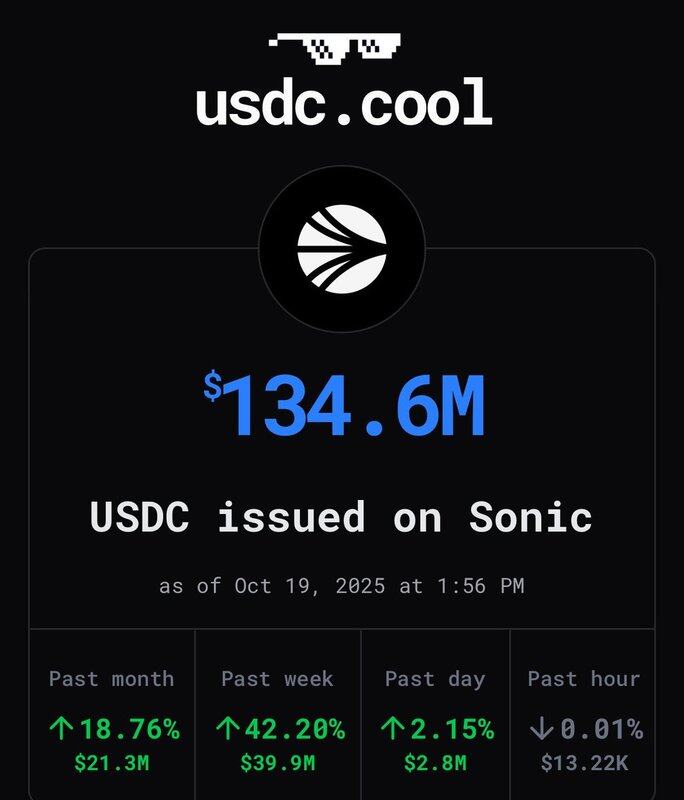684x800 pixels.
Task: Click the $21.3M monthly amount
Action: point(112,763)
